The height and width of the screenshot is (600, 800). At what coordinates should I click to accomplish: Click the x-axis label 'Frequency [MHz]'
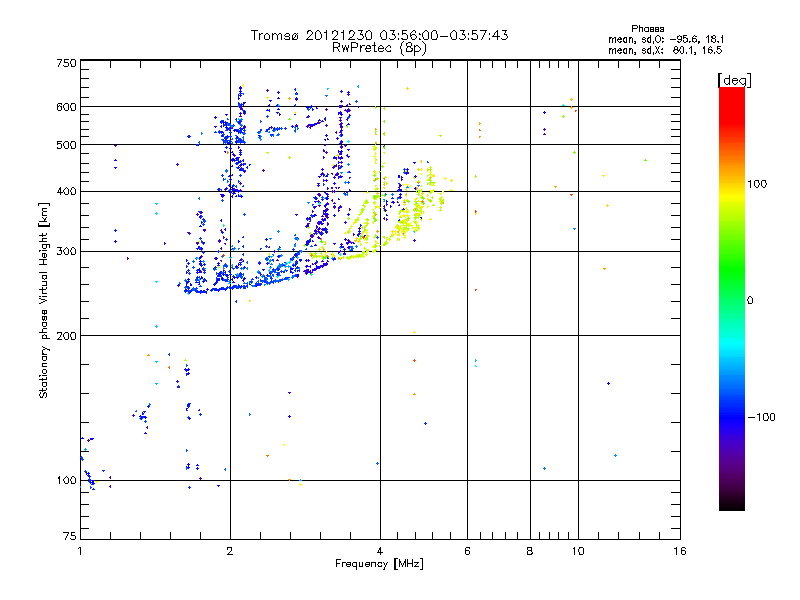[x=379, y=564]
